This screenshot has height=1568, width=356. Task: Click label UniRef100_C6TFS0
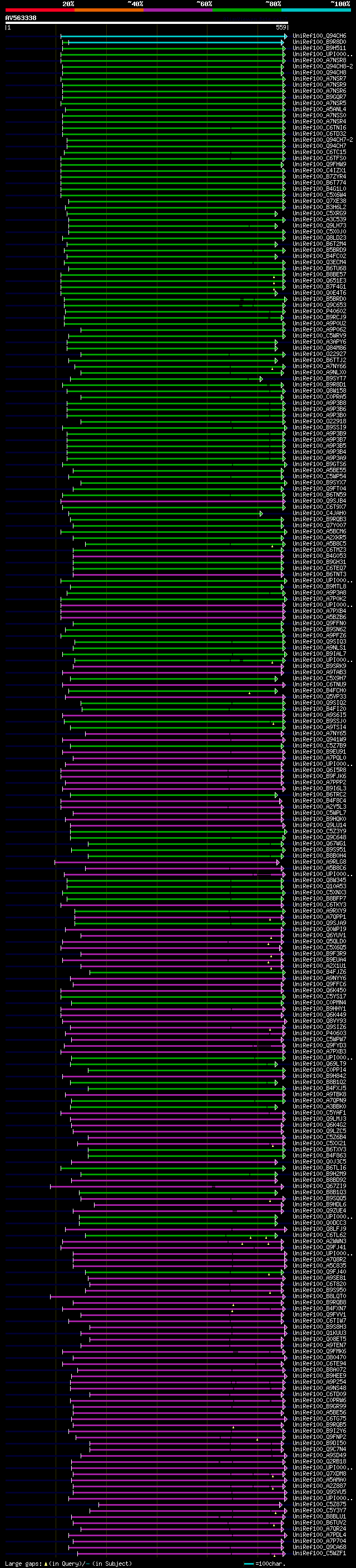[319, 159]
